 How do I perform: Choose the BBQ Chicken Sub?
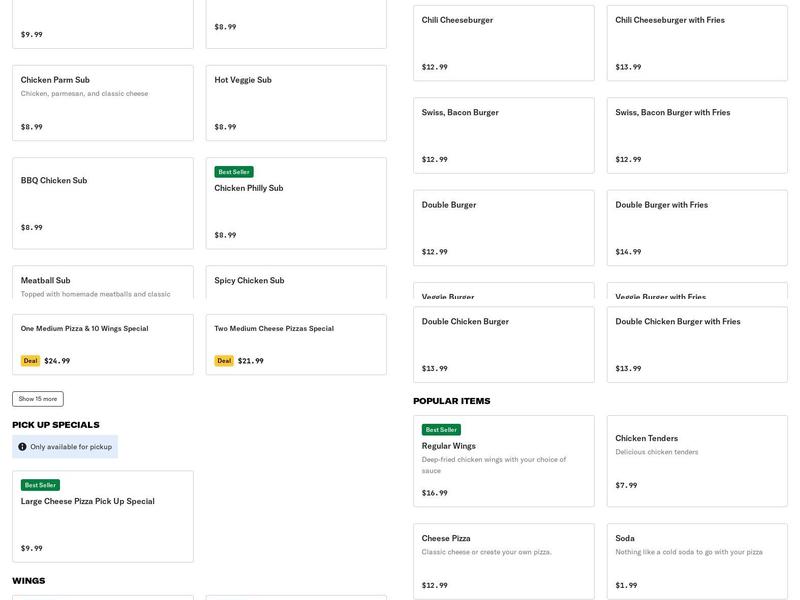102,203
